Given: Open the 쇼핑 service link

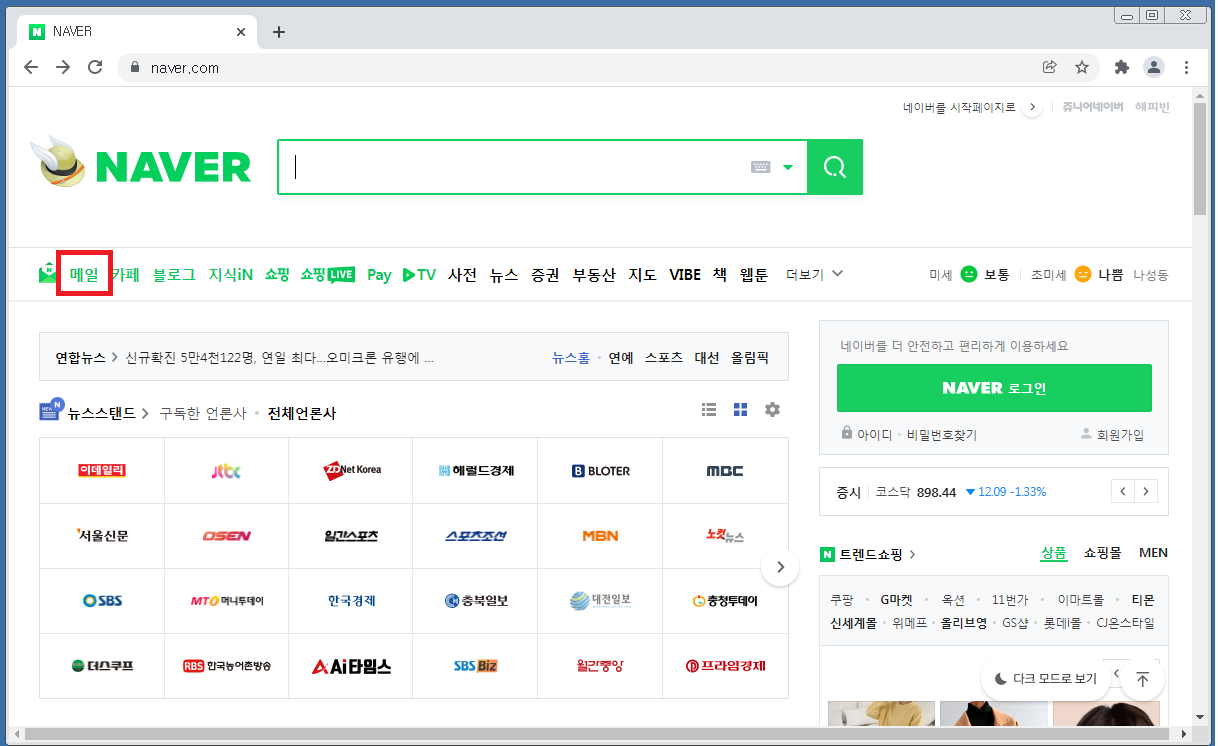Looking at the screenshot, I should click(x=277, y=274).
